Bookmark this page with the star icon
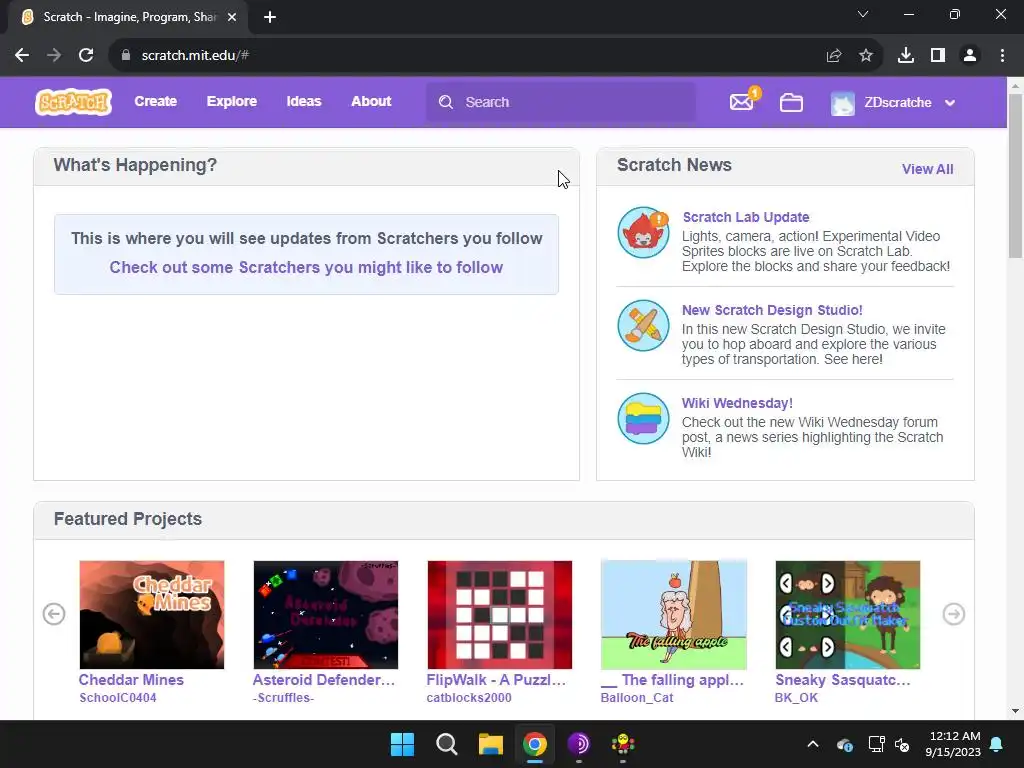 pyautogui.click(x=866, y=56)
